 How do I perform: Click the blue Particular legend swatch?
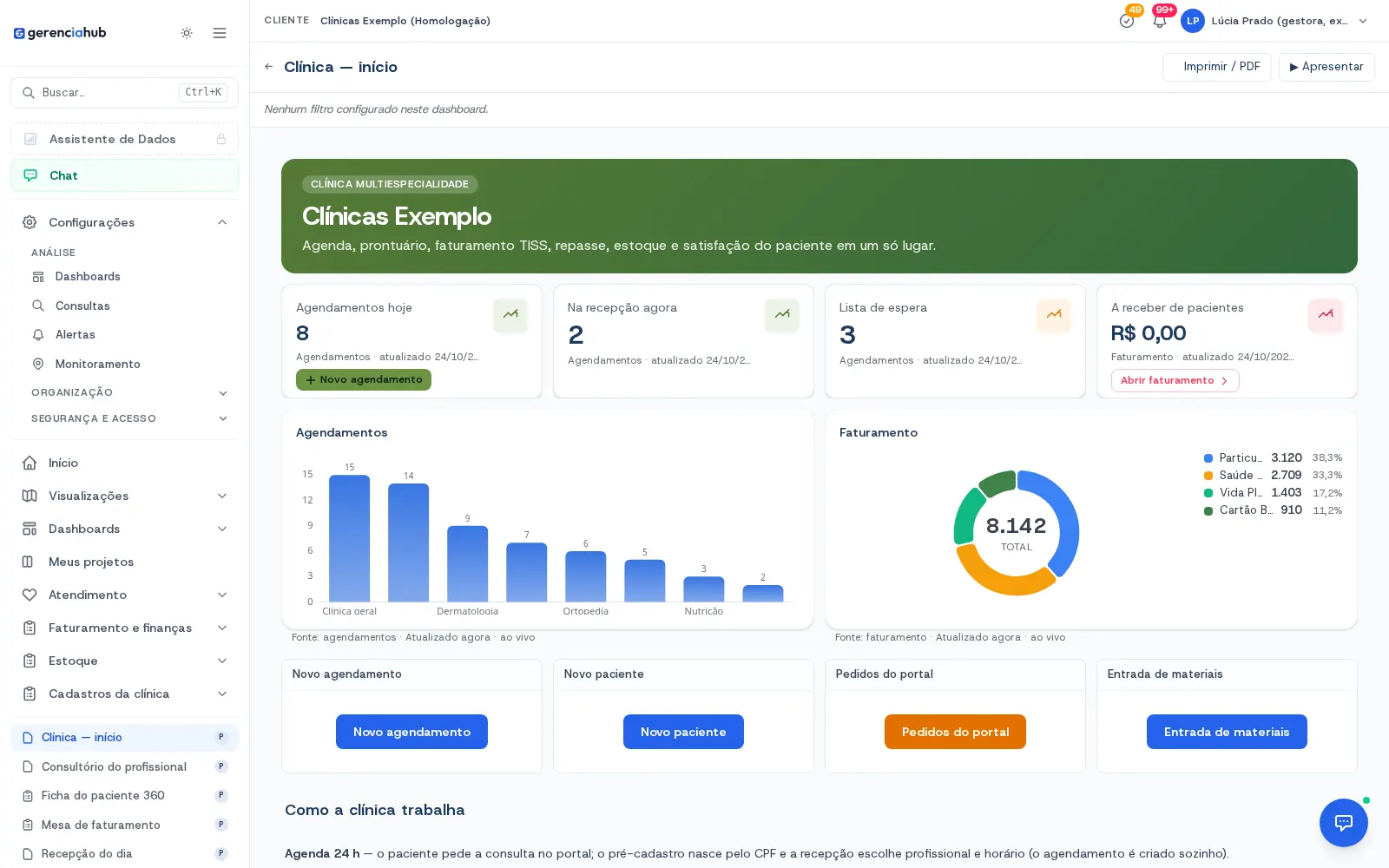point(1208,458)
